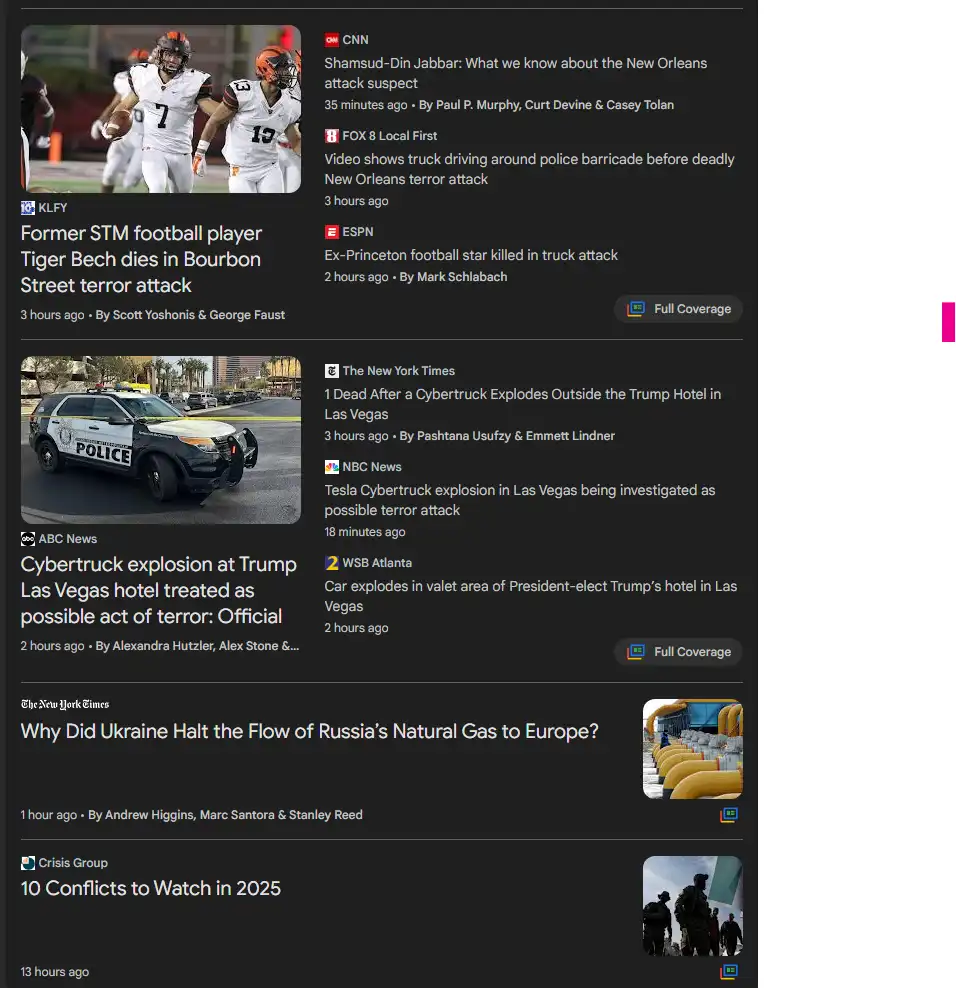This screenshot has width=956, height=988.
Task: Click 'WSB Atlanta' source name text
Action: 377,563
